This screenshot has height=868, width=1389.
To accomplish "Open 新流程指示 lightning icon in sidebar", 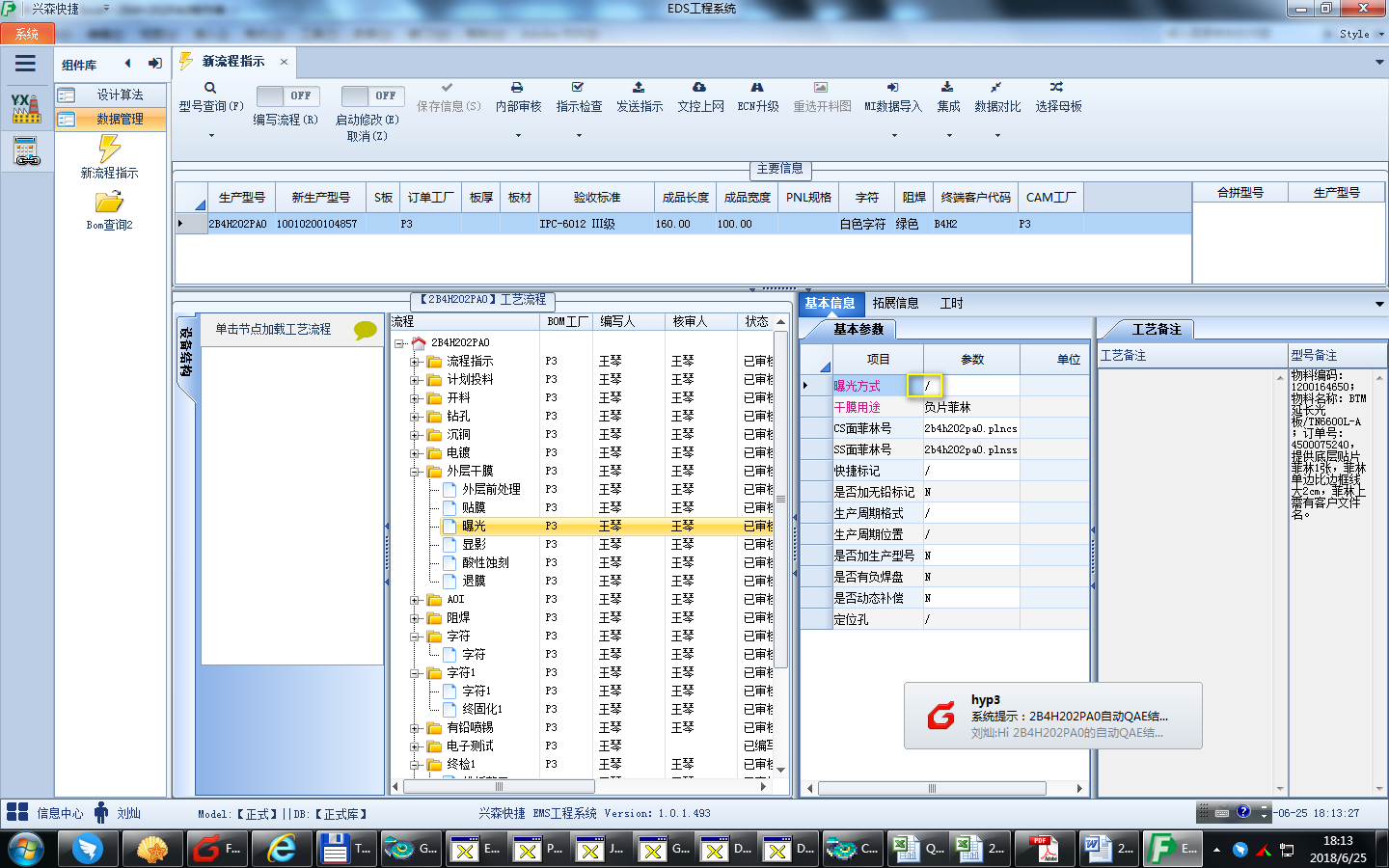I will click(109, 149).
